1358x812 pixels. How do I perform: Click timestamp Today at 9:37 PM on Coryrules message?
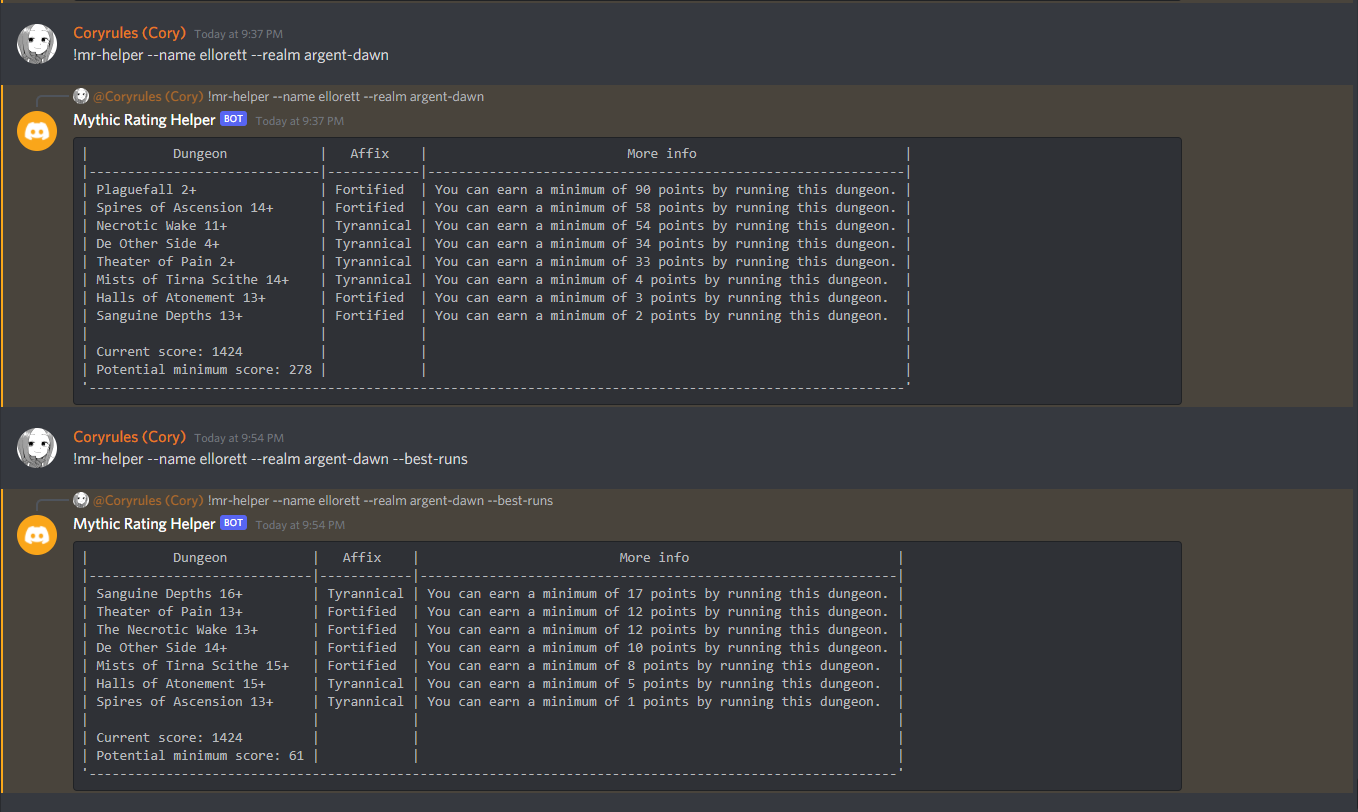239,34
